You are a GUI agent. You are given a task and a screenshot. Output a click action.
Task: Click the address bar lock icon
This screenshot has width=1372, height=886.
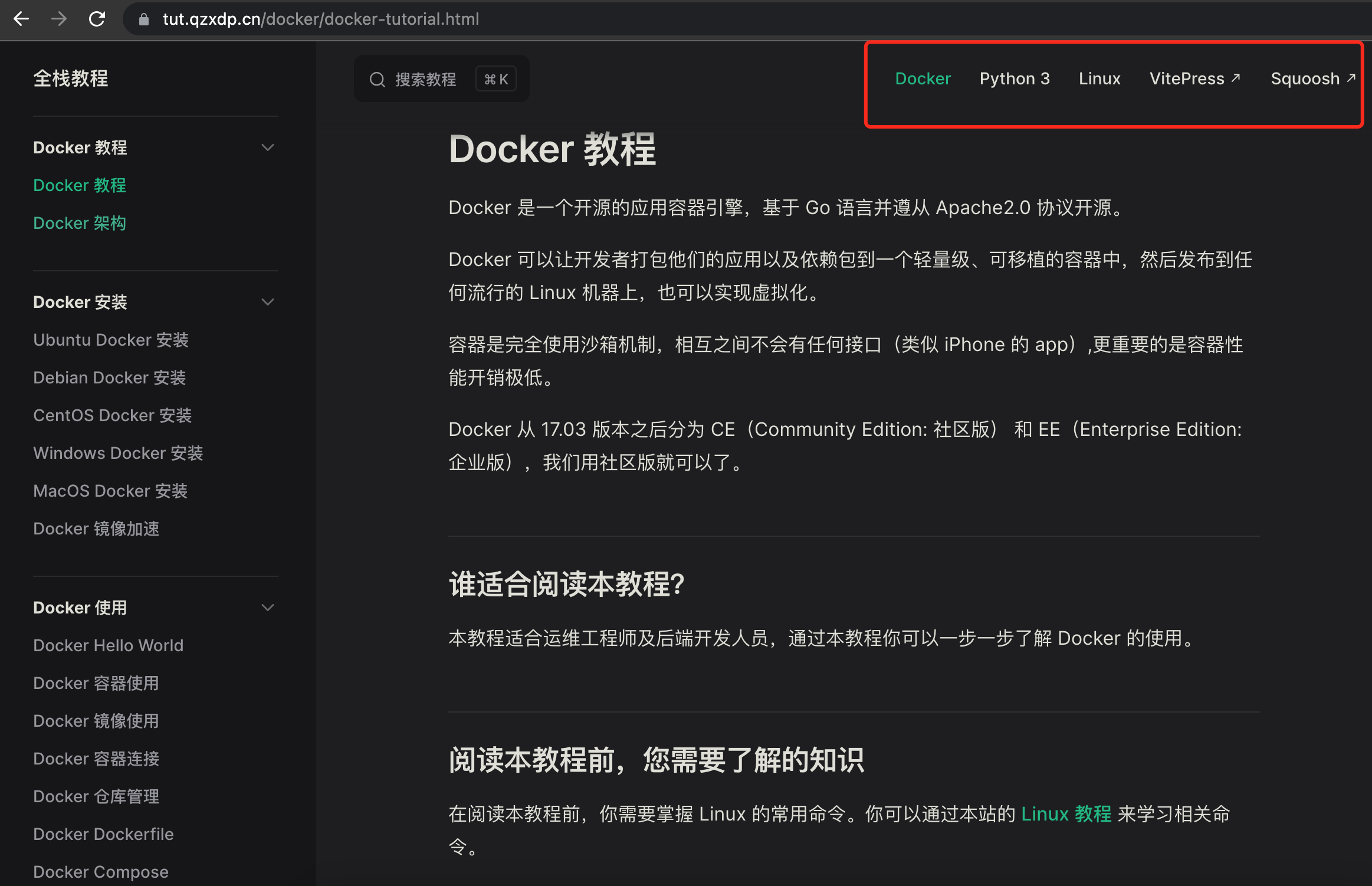click(143, 19)
